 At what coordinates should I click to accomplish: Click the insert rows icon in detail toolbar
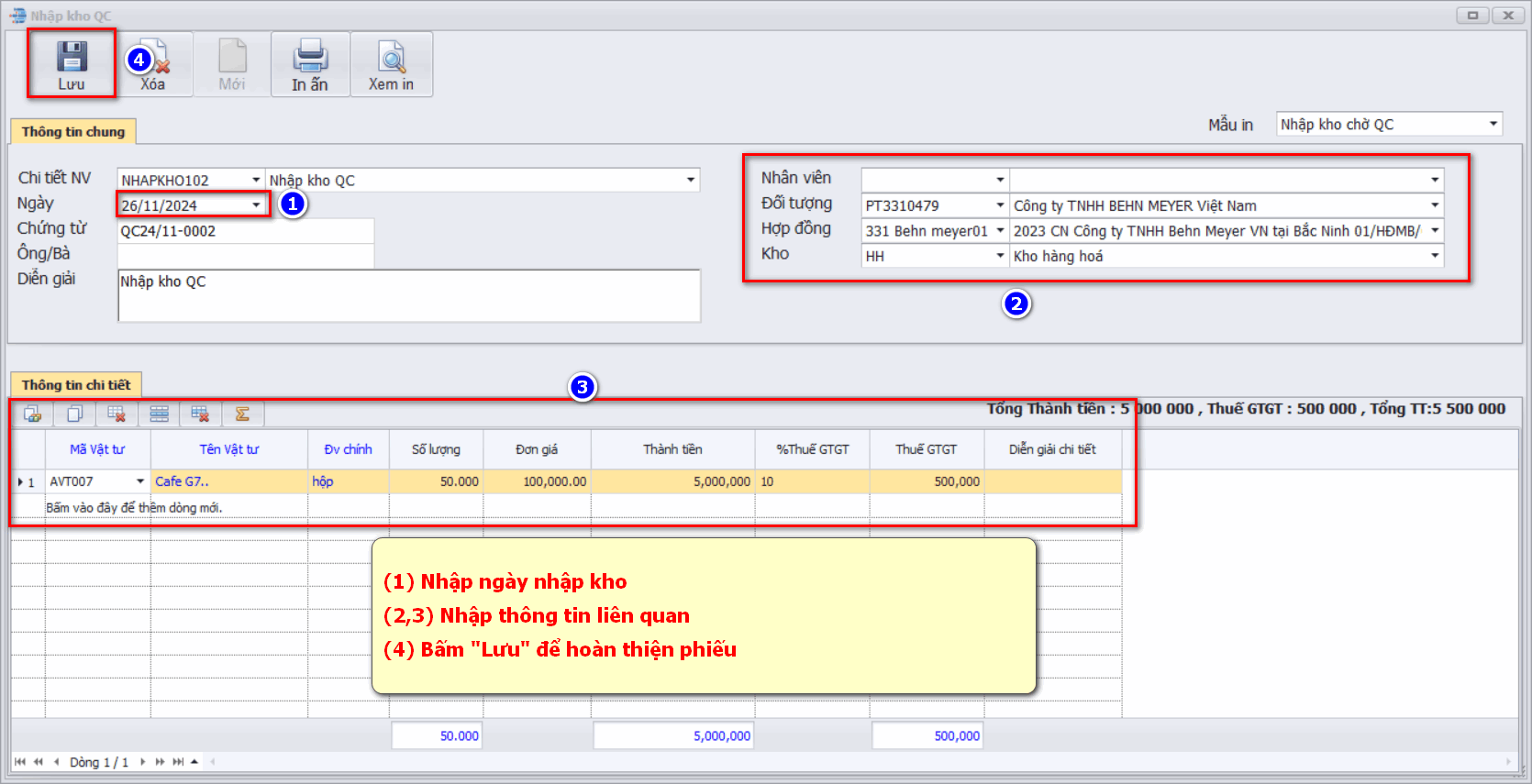159,414
